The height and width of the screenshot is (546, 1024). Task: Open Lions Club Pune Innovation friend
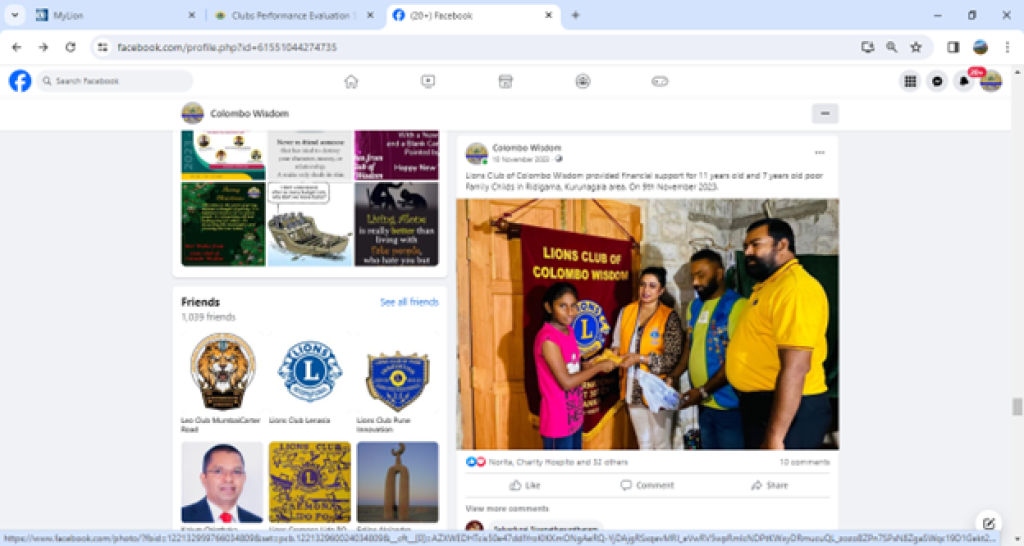tap(398, 372)
